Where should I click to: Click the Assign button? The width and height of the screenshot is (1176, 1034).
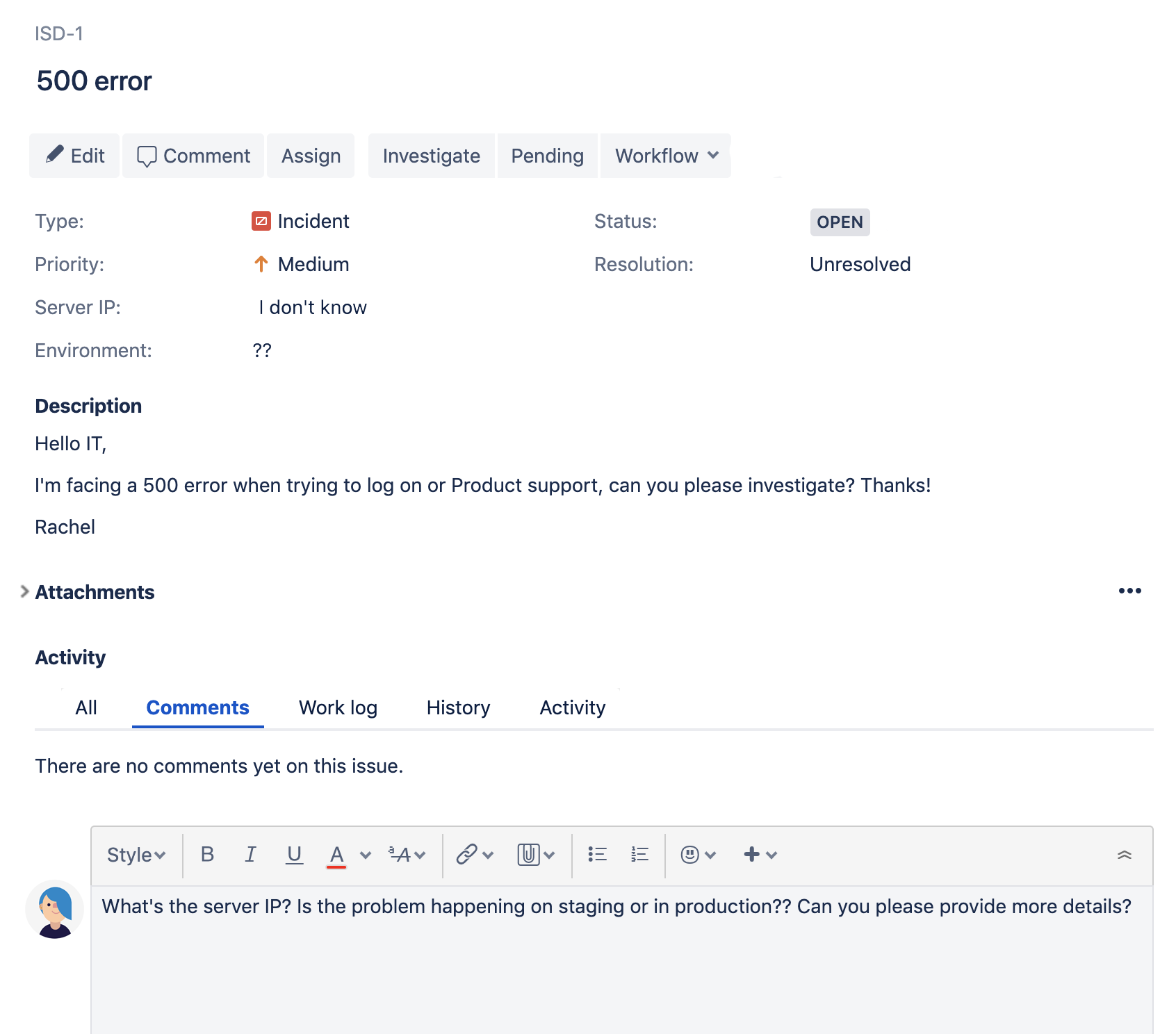311,156
